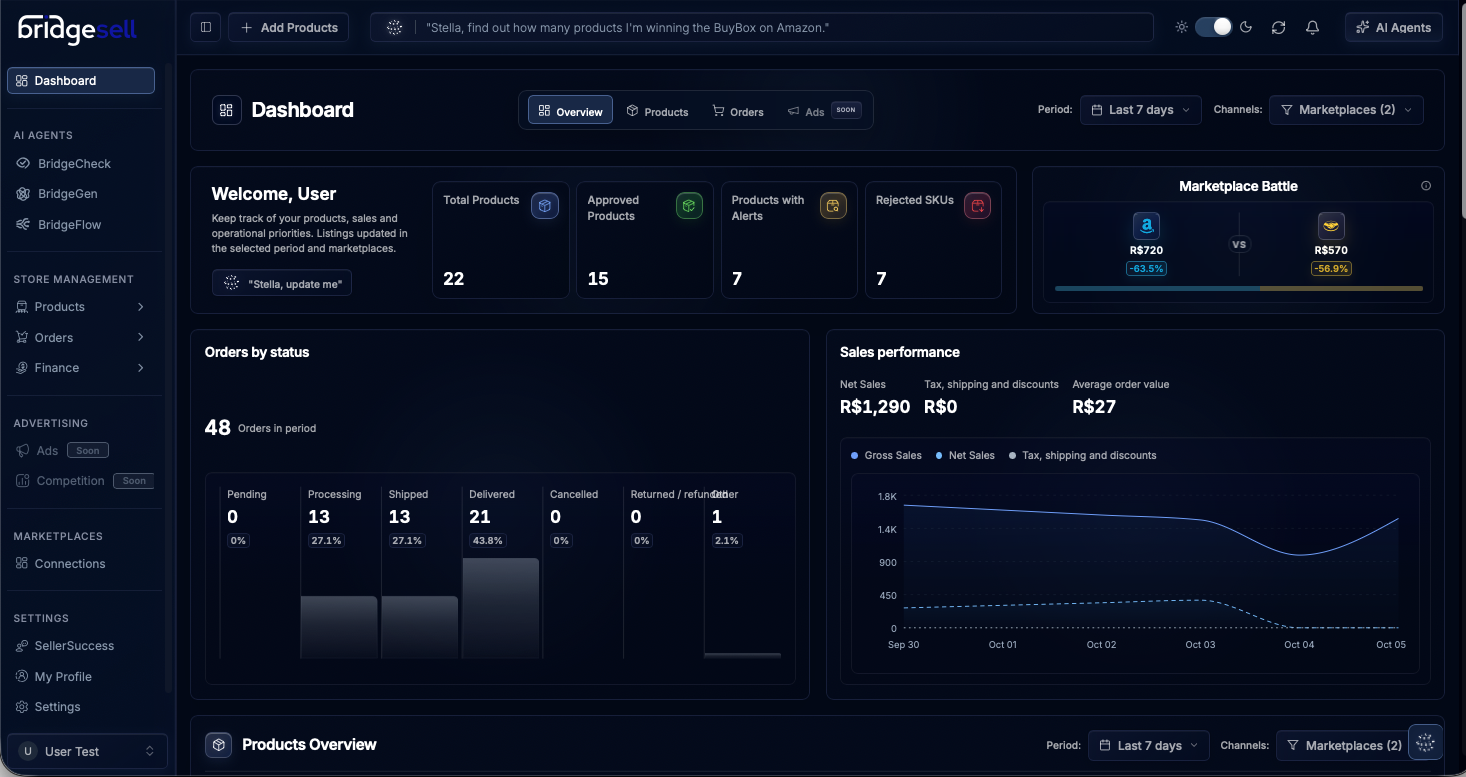Toggle Net Sales series in chart legend
Viewport: 1466px width, 777px height.
(x=965, y=455)
